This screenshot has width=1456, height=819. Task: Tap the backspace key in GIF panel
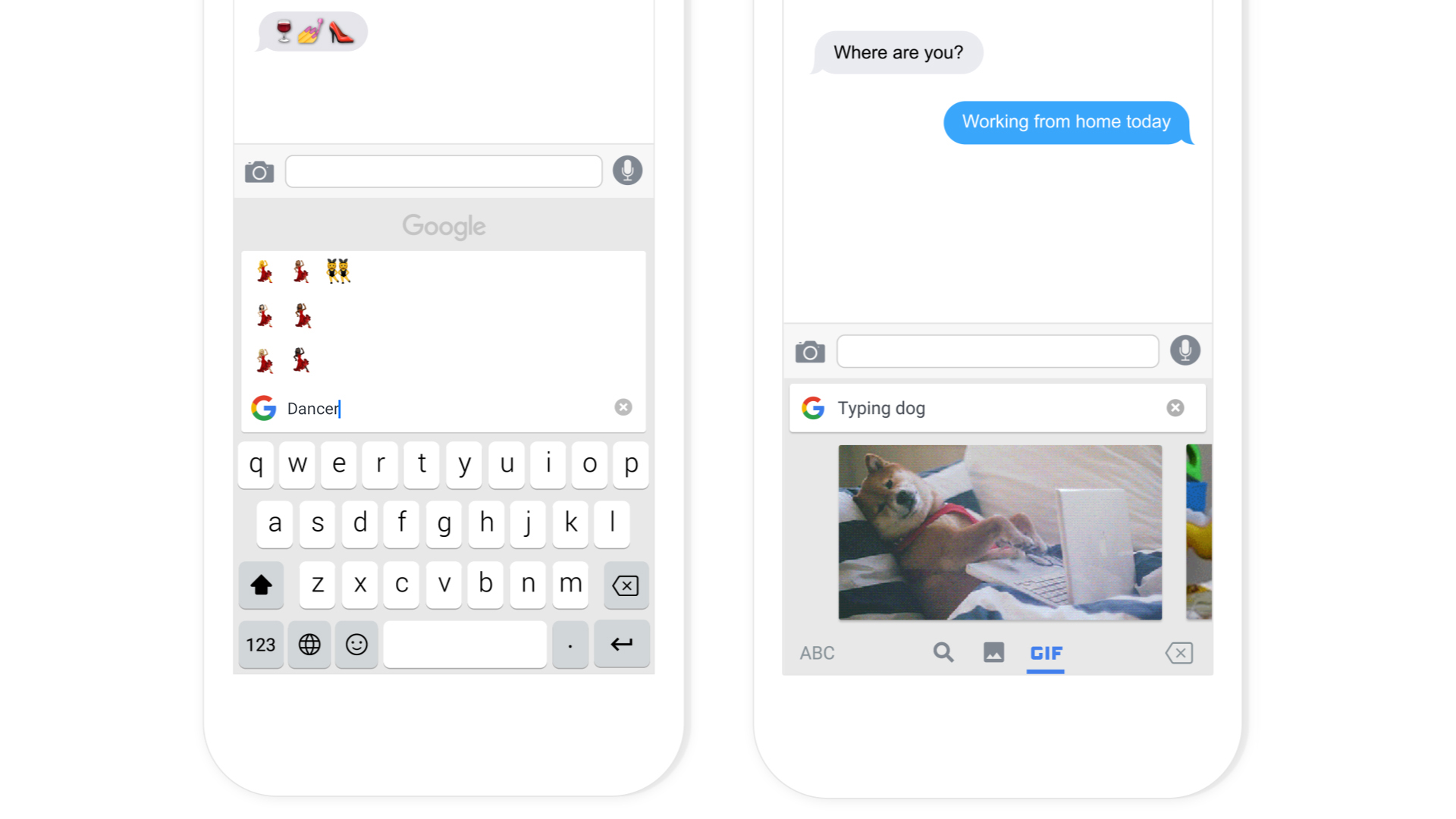tap(1176, 653)
